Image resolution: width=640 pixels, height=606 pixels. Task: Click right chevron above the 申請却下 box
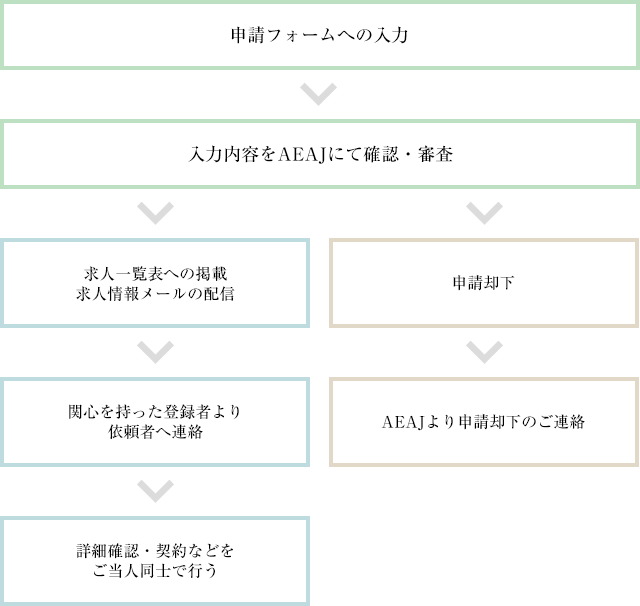(x=484, y=213)
